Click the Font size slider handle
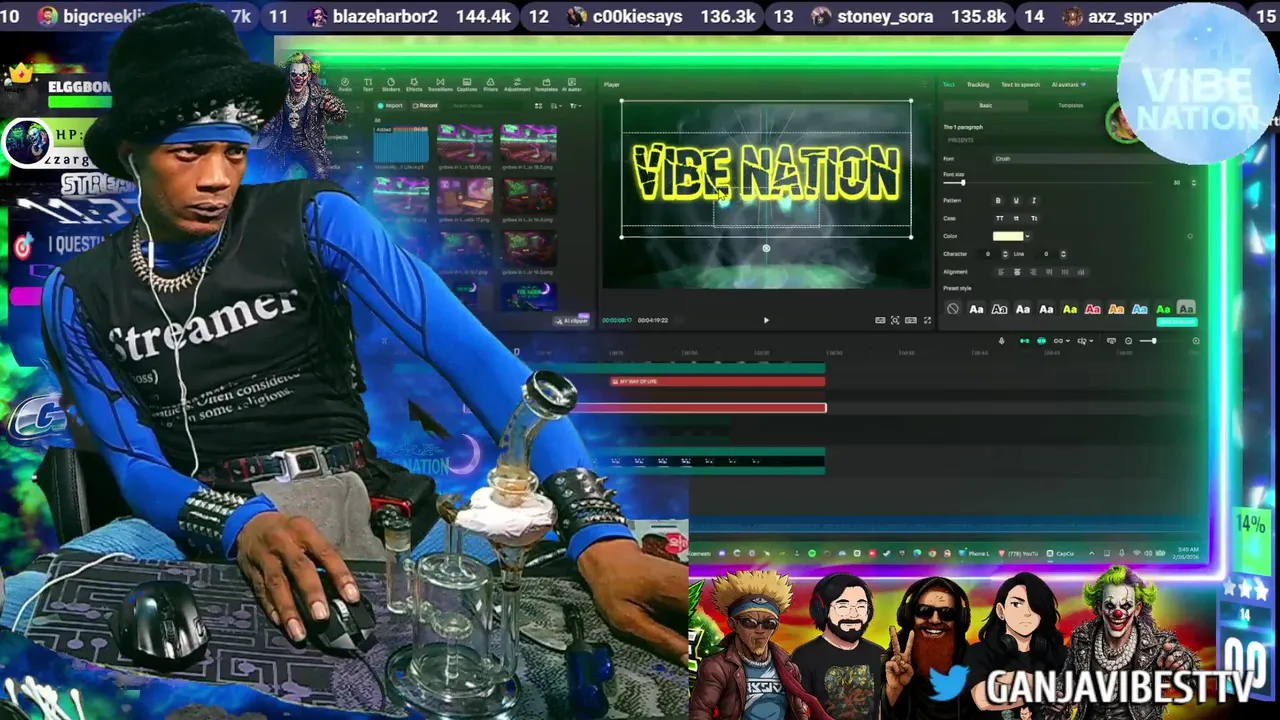The image size is (1280, 720). [x=963, y=183]
